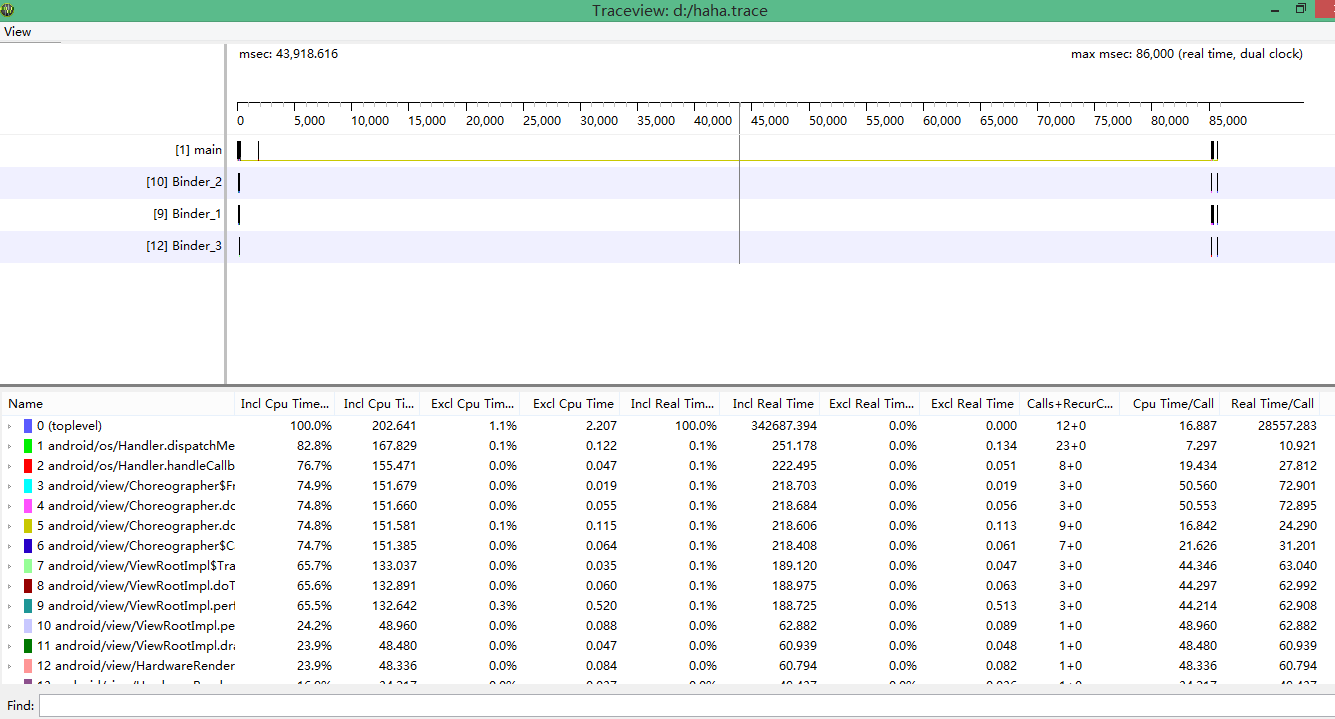
Task: Open the View menu
Action: tap(18, 32)
